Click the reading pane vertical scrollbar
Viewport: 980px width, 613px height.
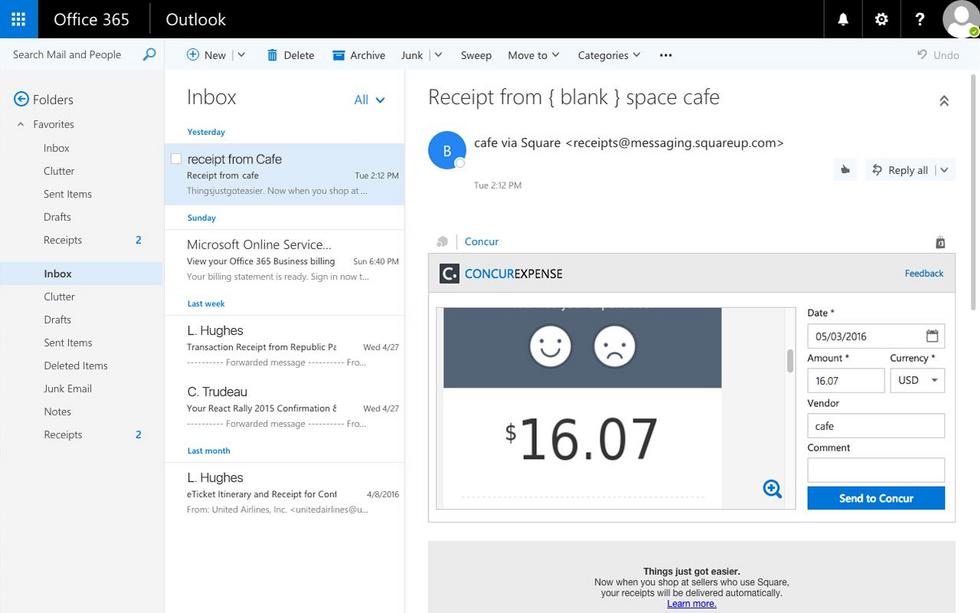click(974, 192)
